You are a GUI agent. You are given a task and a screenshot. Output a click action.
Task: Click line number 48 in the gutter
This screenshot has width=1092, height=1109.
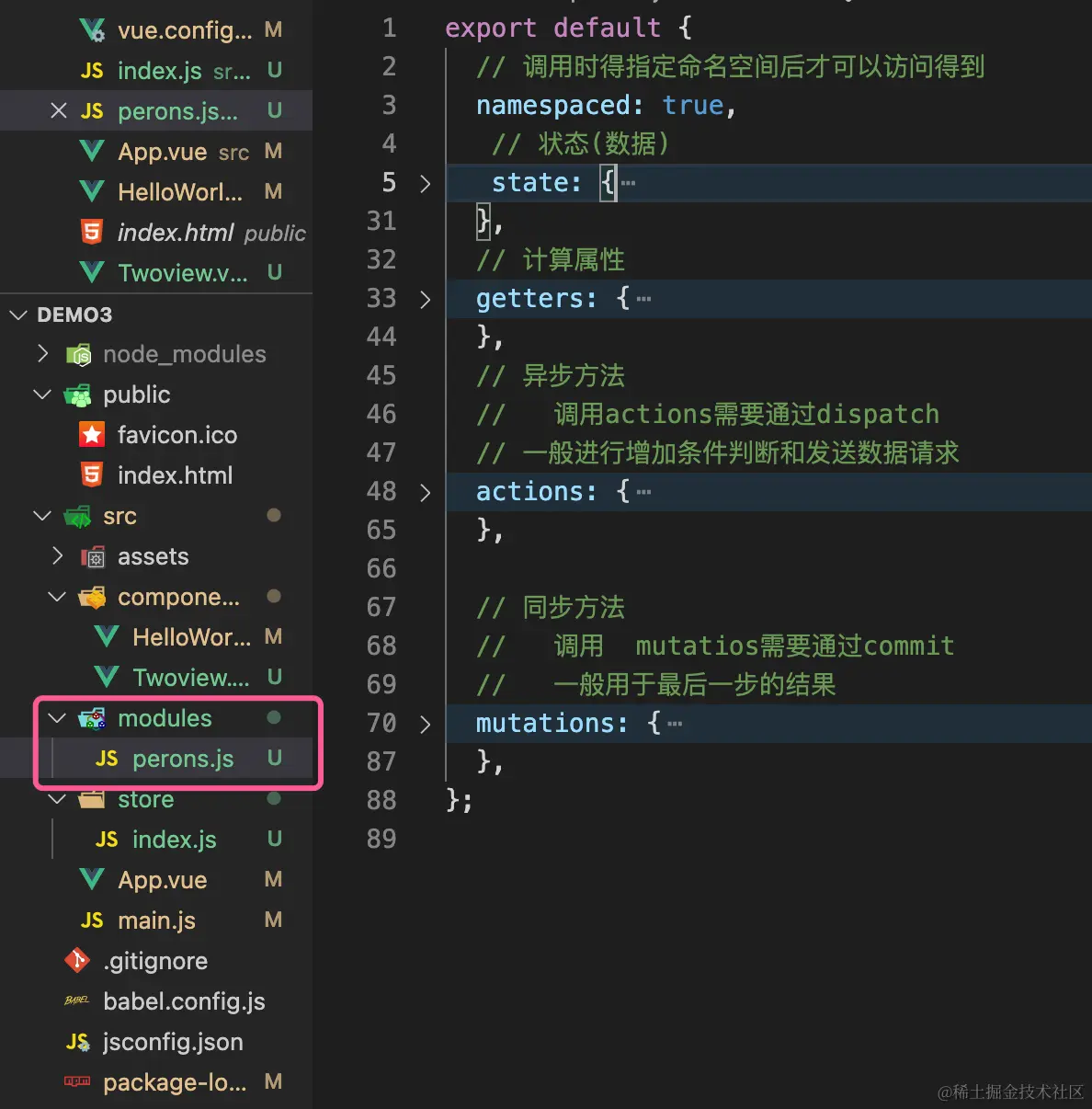[381, 492]
